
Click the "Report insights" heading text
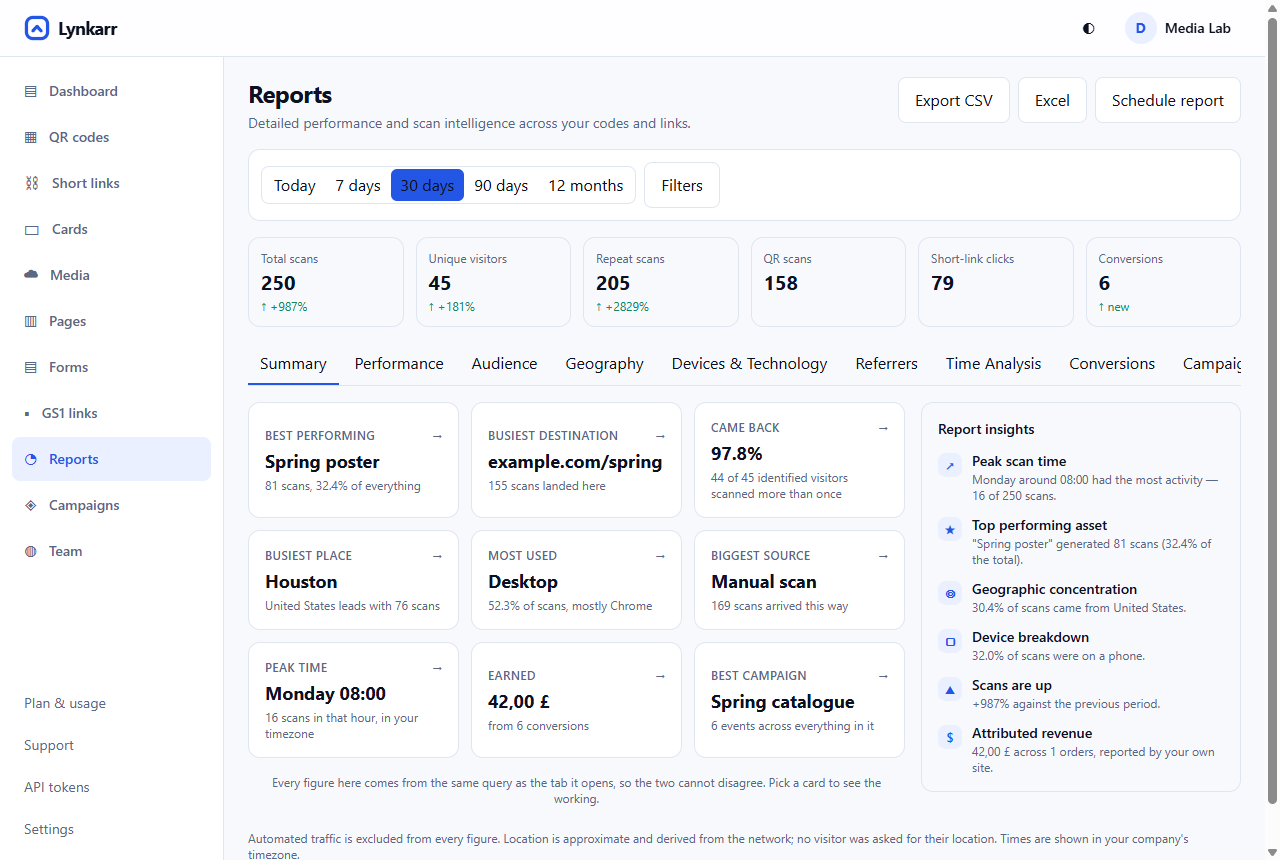coord(986,429)
